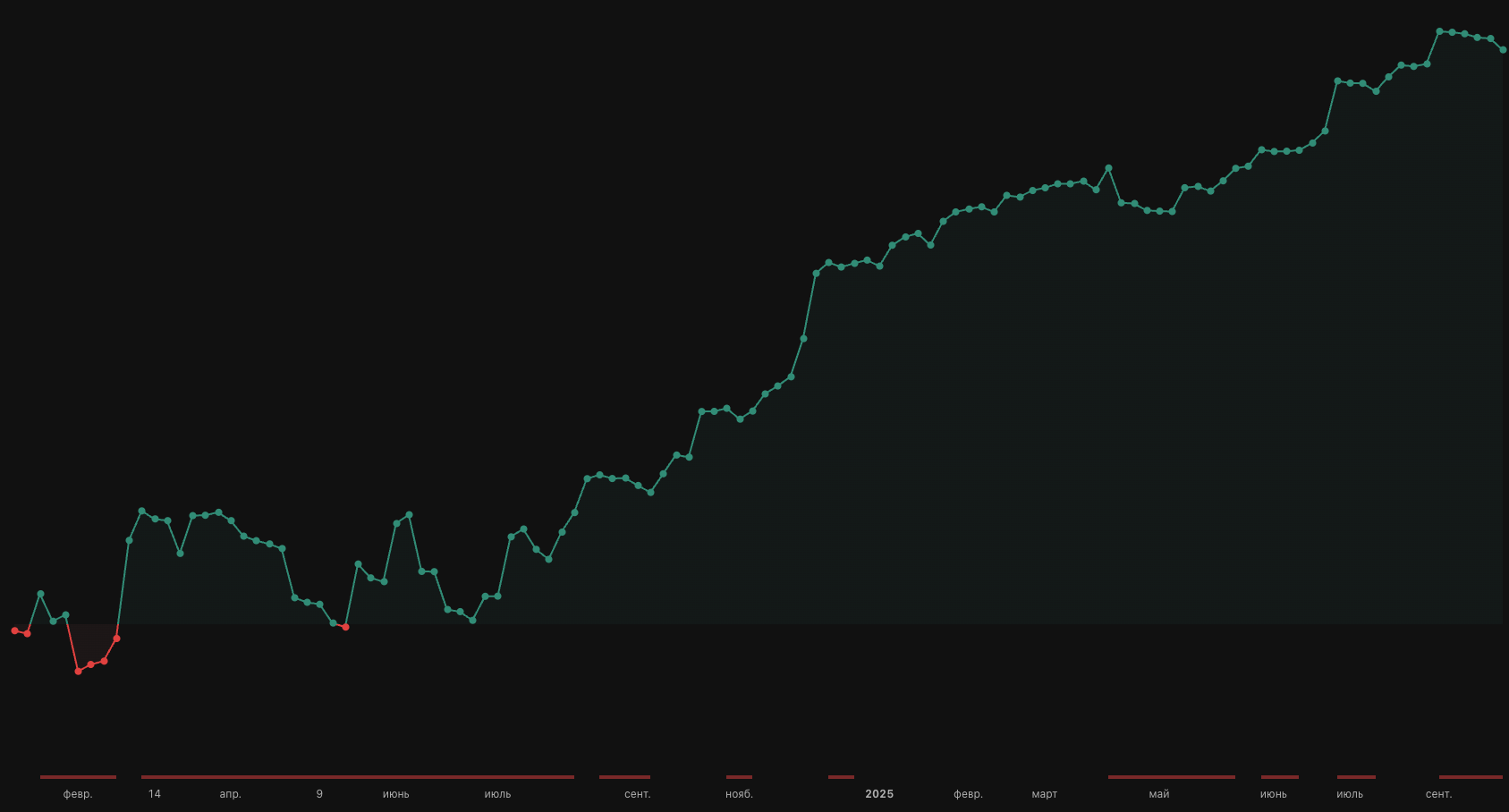1509x812 pixels.
Task: Click the red bar above the last 'сент.'
Action: click(1471, 777)
